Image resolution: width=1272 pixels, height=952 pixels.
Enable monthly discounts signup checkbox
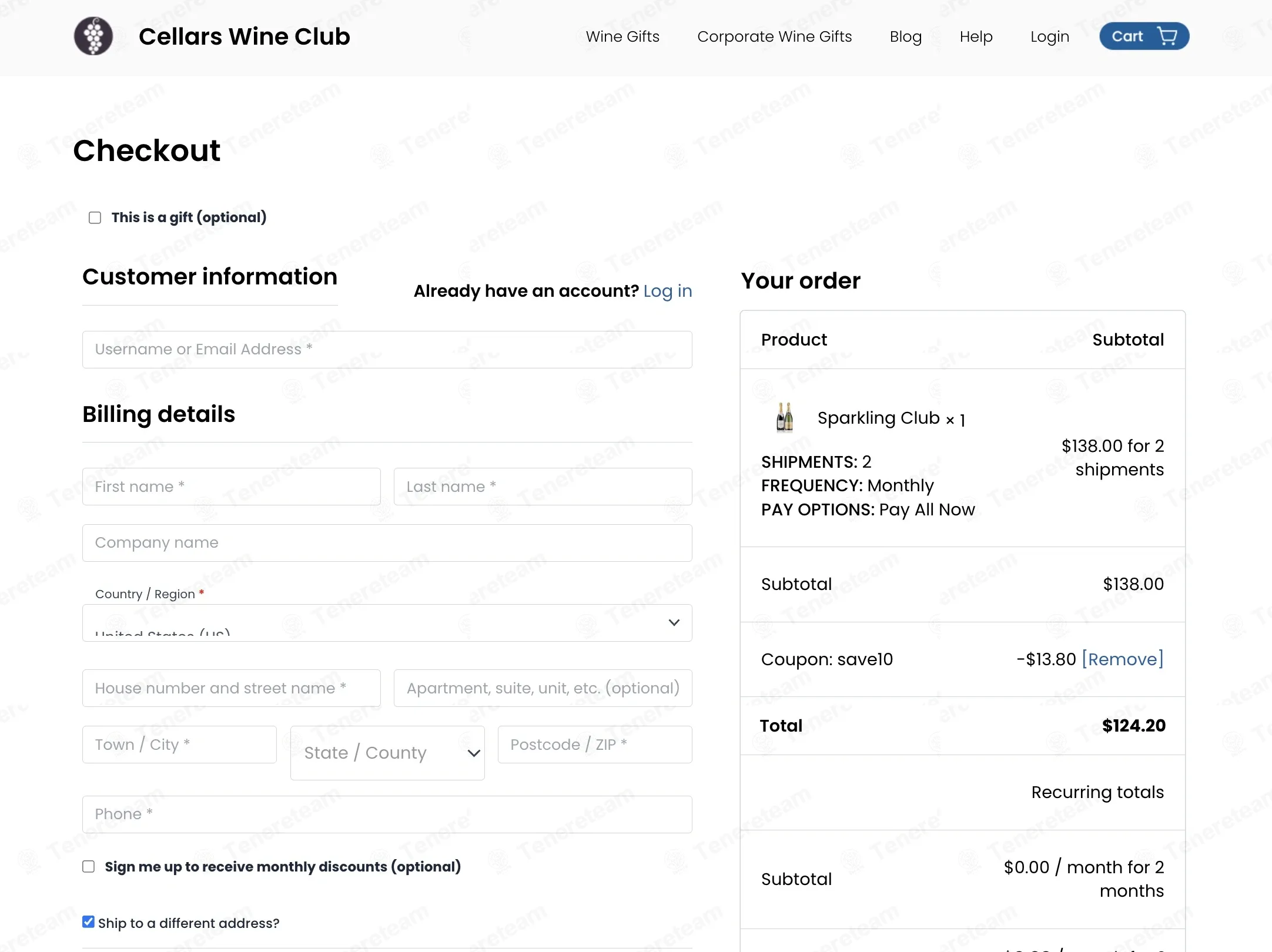point(88,867)
